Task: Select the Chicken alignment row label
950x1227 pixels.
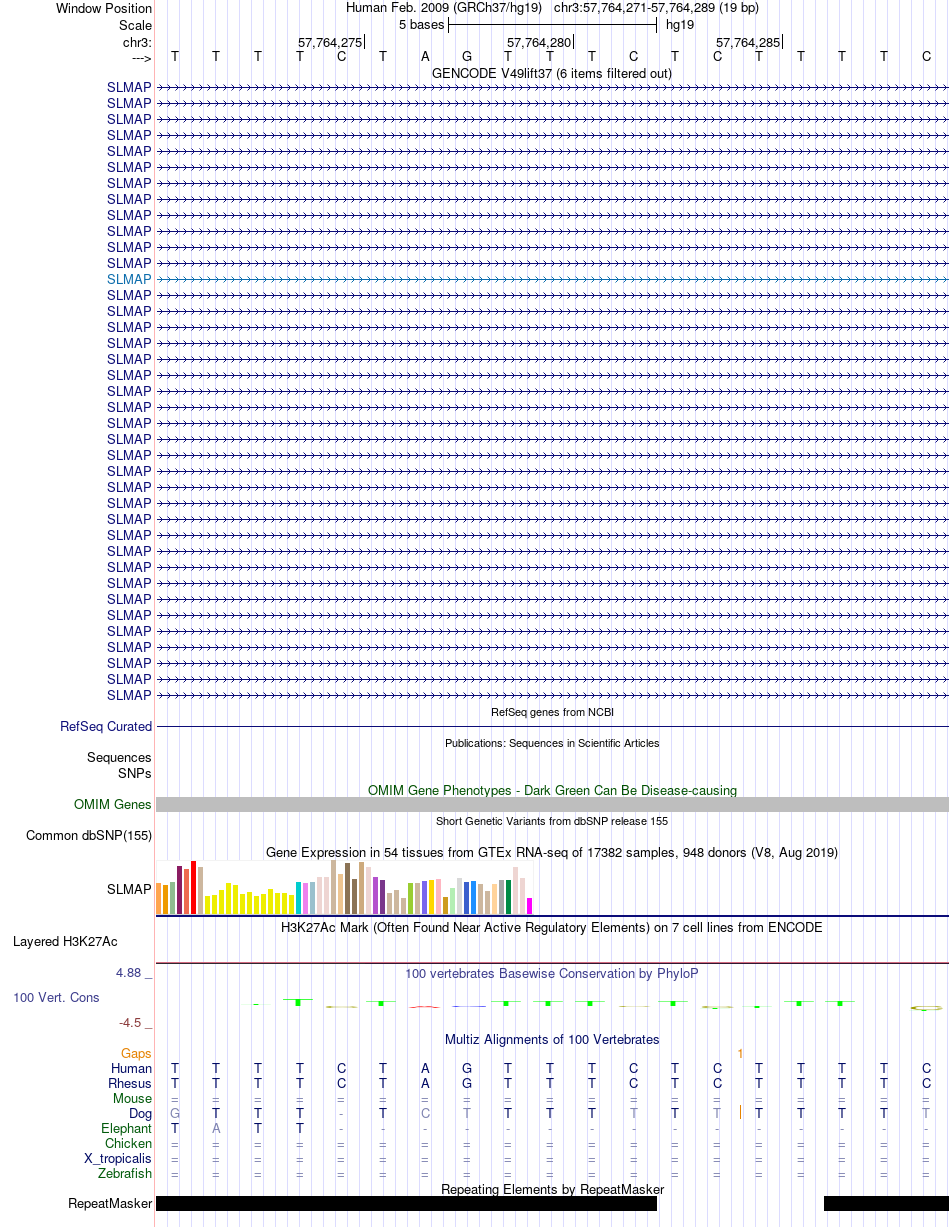Action: (x=129, y=1143)
